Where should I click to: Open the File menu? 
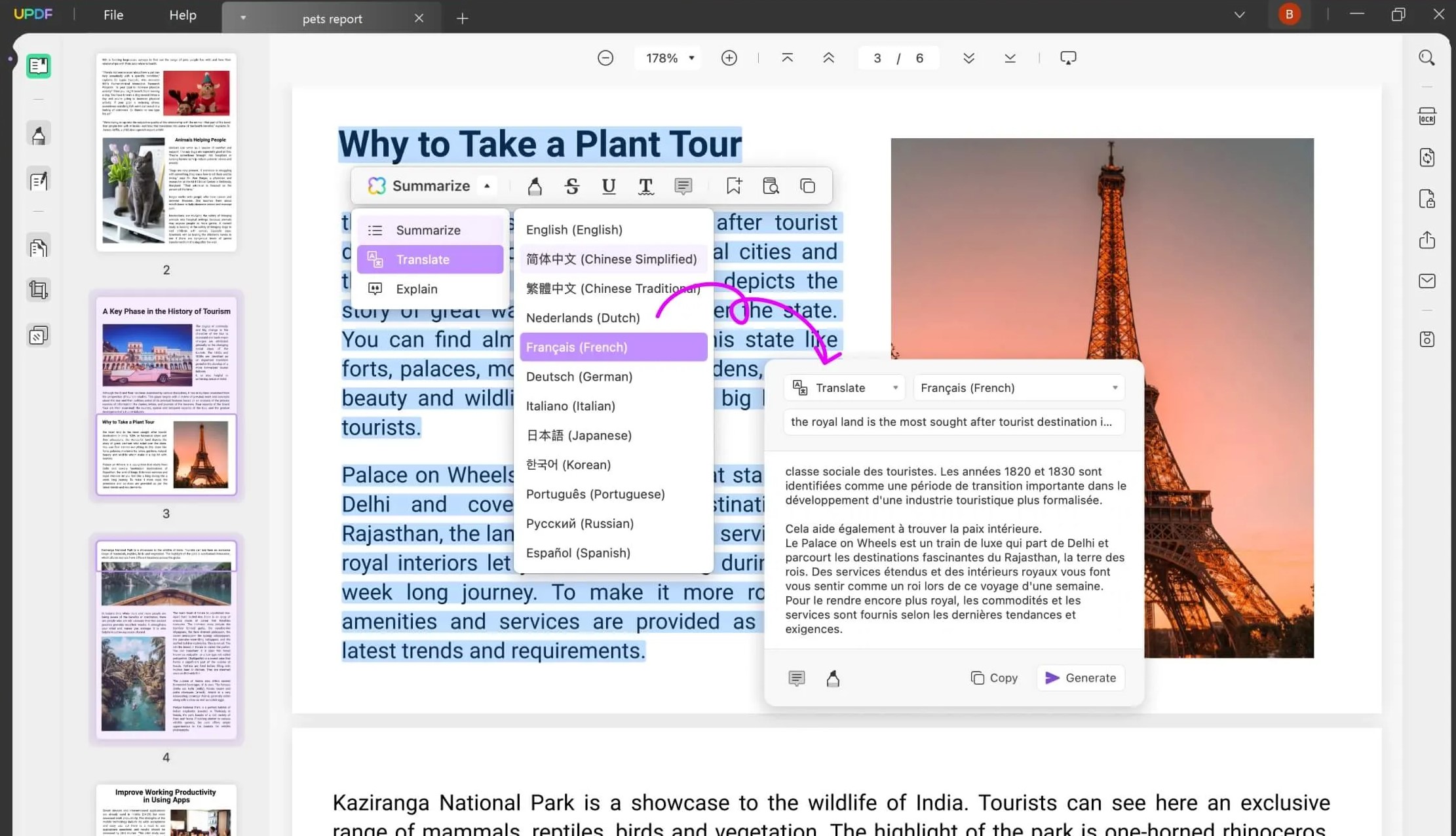pyautogui.click(x=113, y=14)
